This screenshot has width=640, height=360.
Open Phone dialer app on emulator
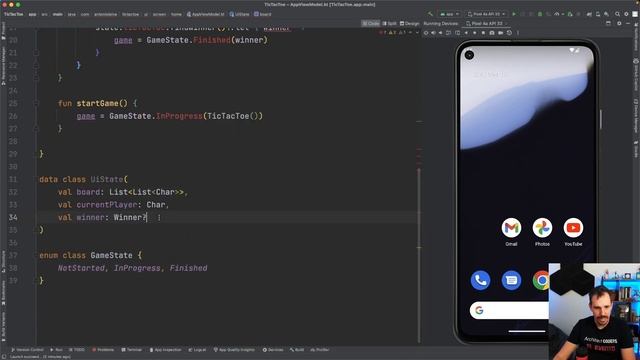[480, 280]
